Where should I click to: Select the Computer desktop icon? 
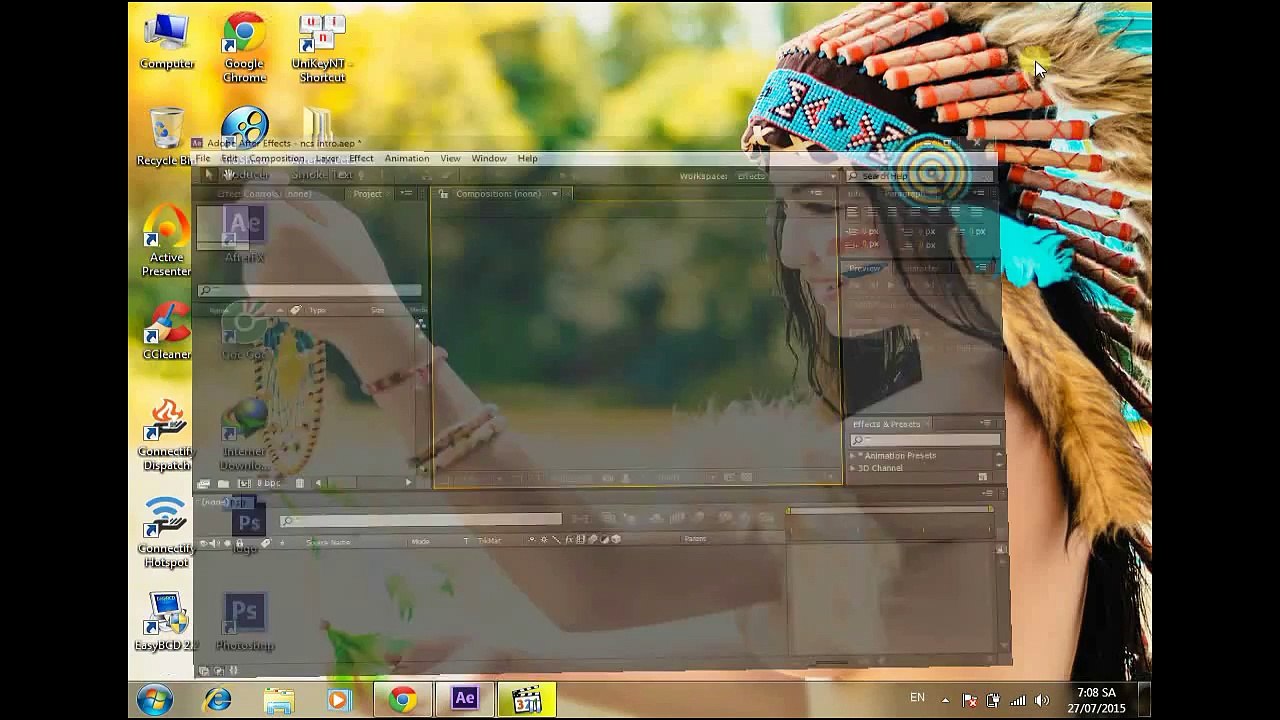167,42
